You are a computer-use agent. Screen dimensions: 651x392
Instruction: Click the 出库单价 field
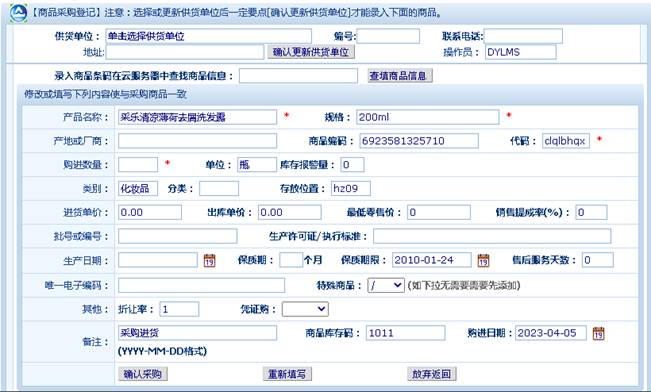[x=289, y=212]
